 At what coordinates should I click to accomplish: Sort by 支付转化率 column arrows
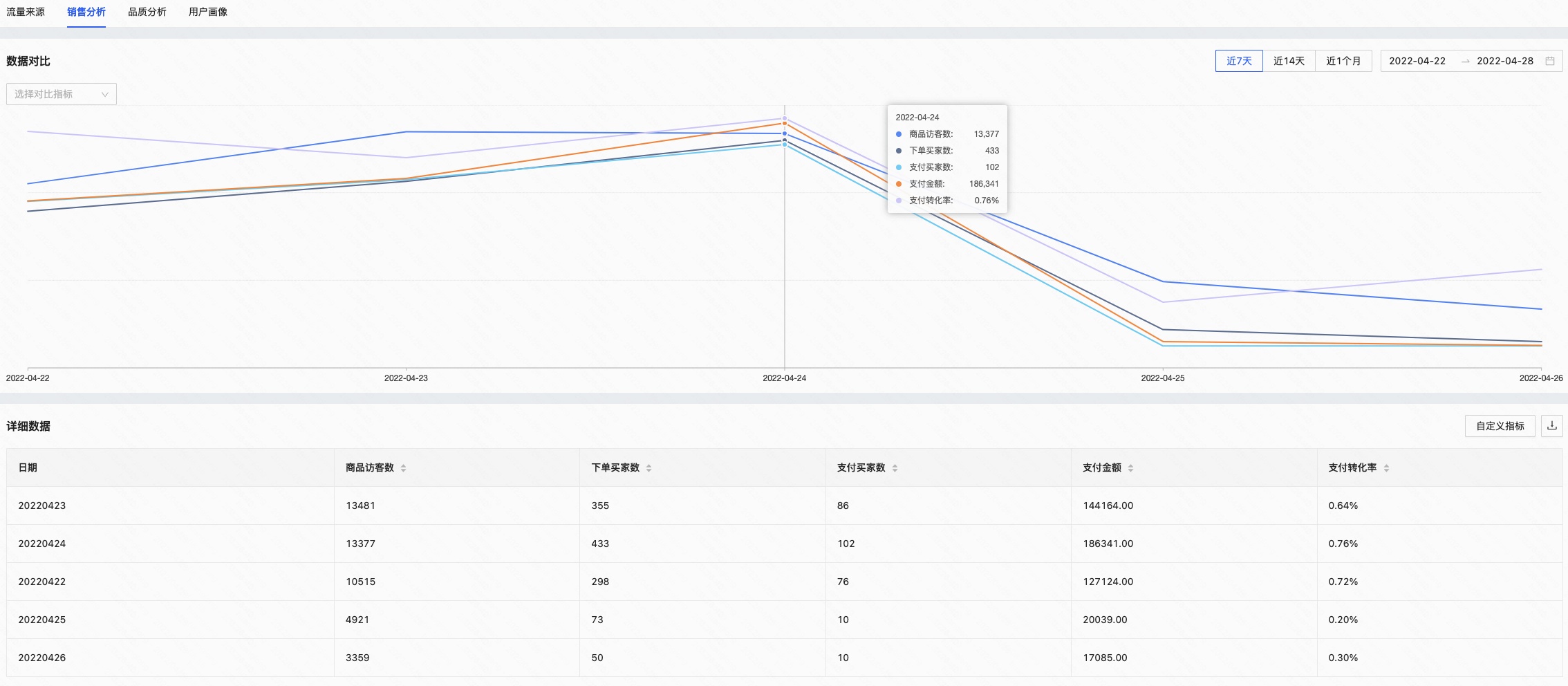pyautogui.click(x=1386, y=468)
